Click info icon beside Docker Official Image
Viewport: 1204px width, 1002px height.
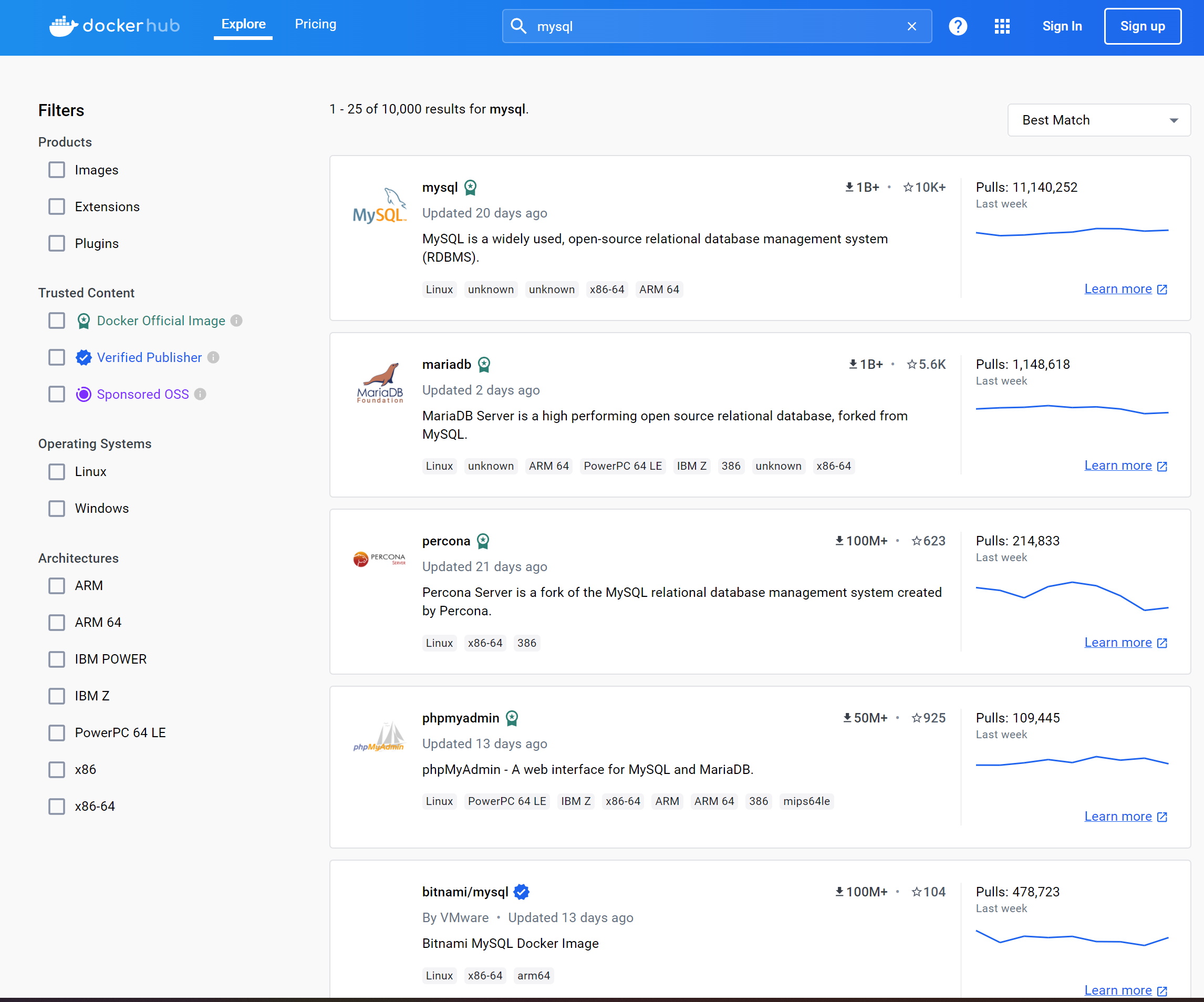(236, 321)
